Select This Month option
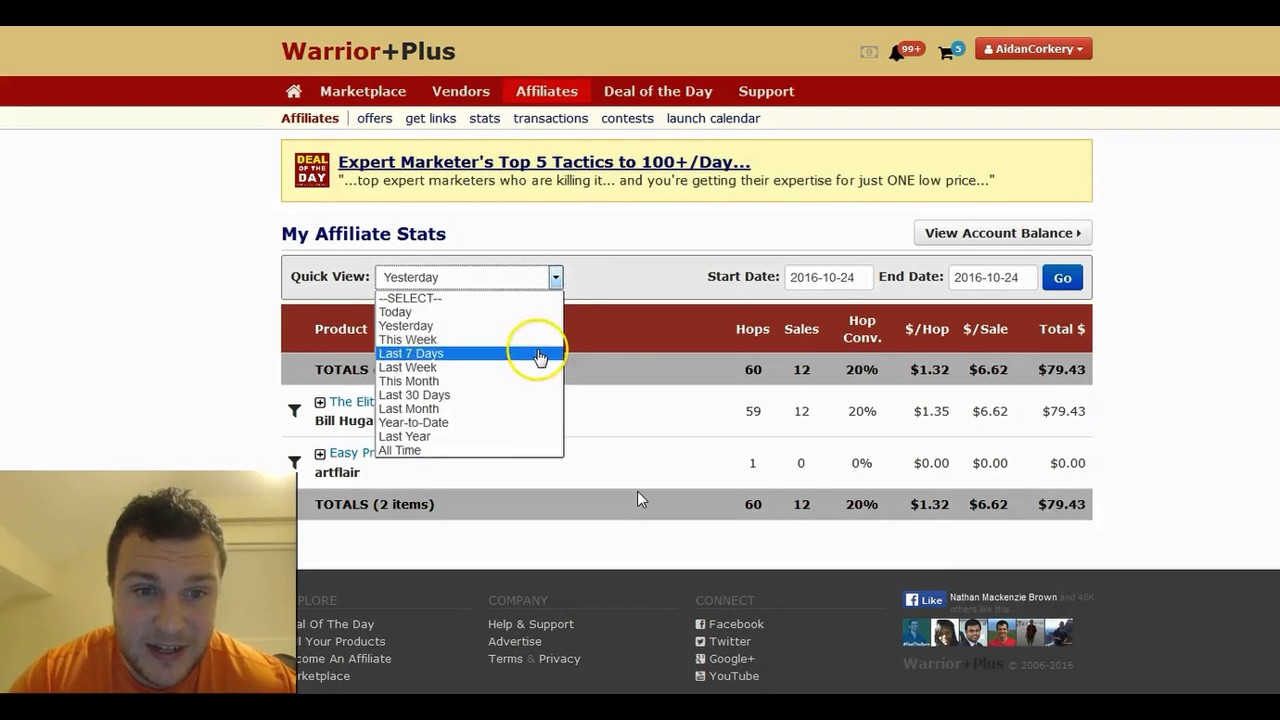Image resolution: width=1280 pixels, height=720 pixels. (x=469, y=381)
